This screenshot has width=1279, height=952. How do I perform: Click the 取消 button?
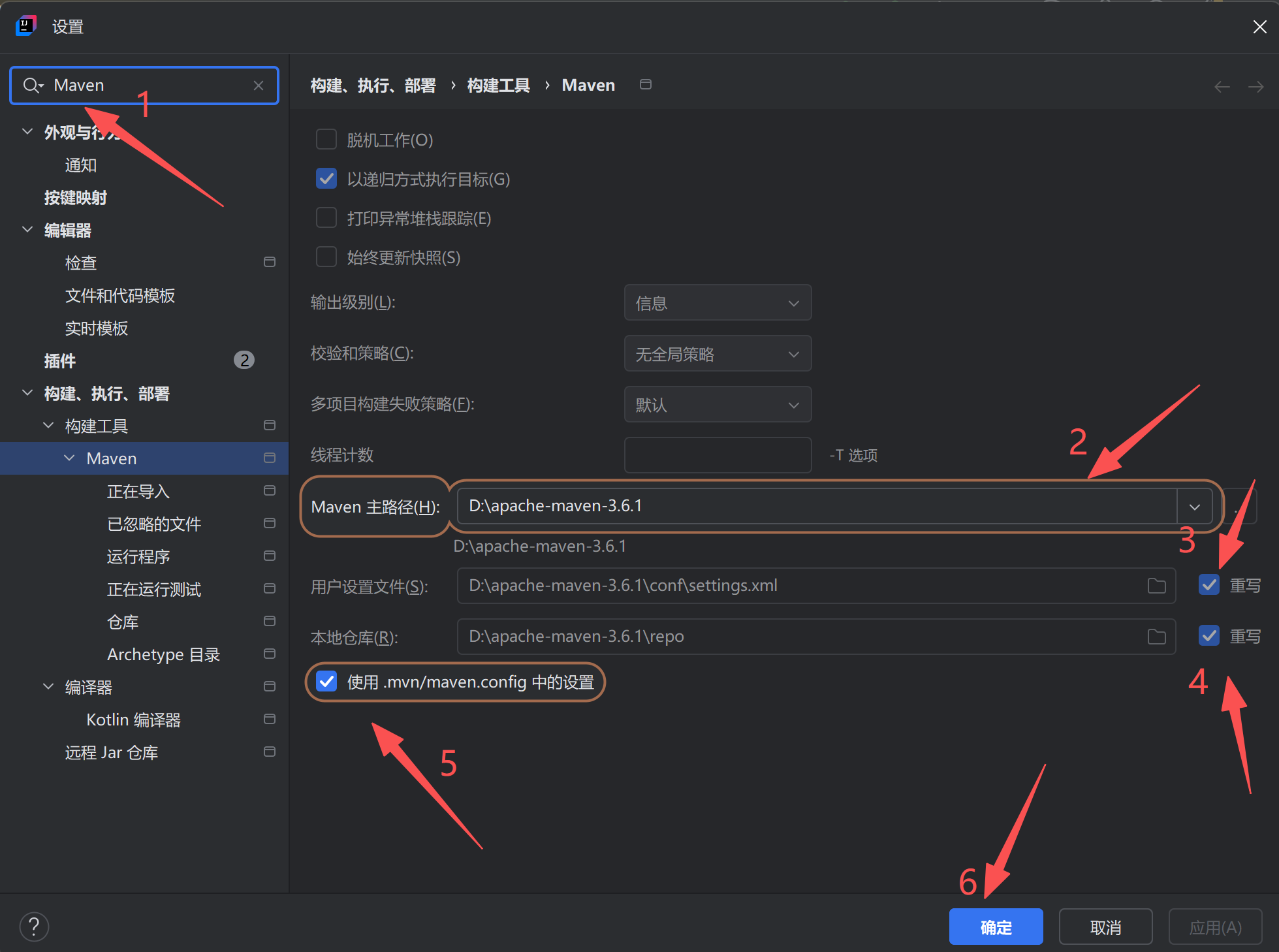(1105, 927)
